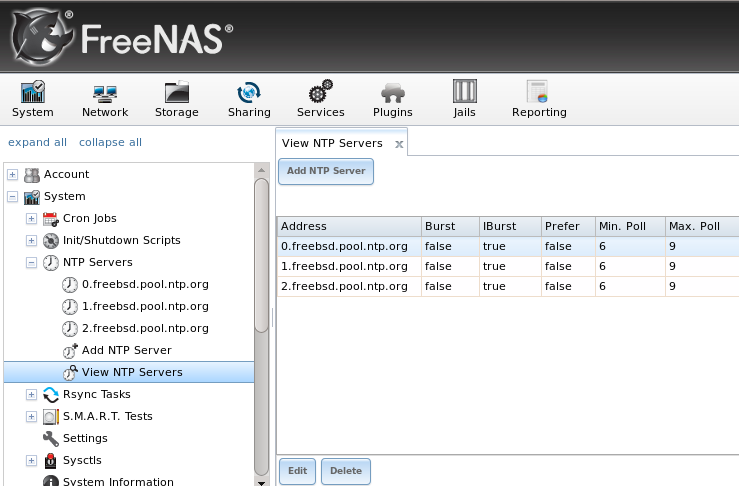Collapse the NTP Servers node
The image size is (739, 486).
pos(31,263)
